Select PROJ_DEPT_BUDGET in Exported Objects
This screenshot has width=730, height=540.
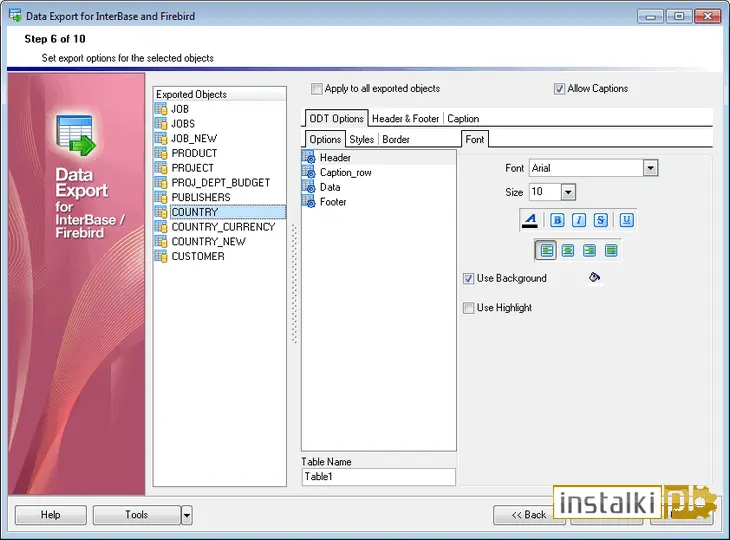221,183
